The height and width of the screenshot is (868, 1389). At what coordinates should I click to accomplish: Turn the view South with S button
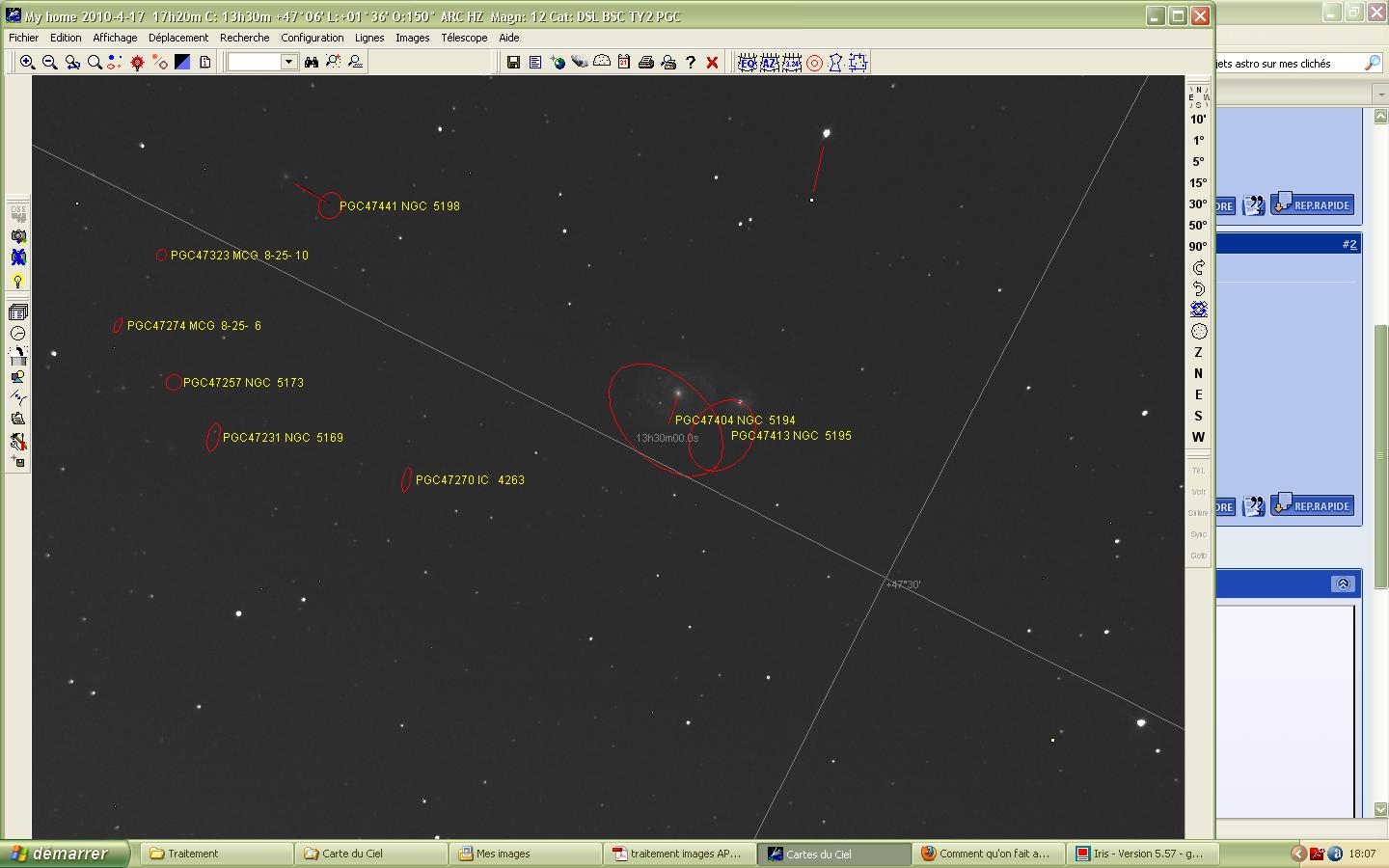(1198, 417)
